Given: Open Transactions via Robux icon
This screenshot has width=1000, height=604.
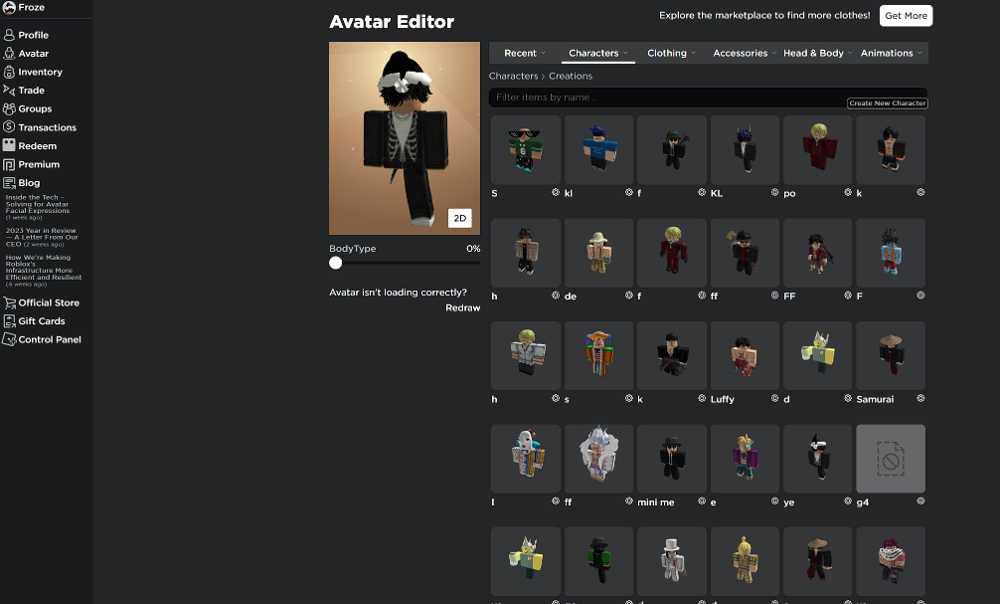Looking at the screenshot, I should click(x=9, y=127).
